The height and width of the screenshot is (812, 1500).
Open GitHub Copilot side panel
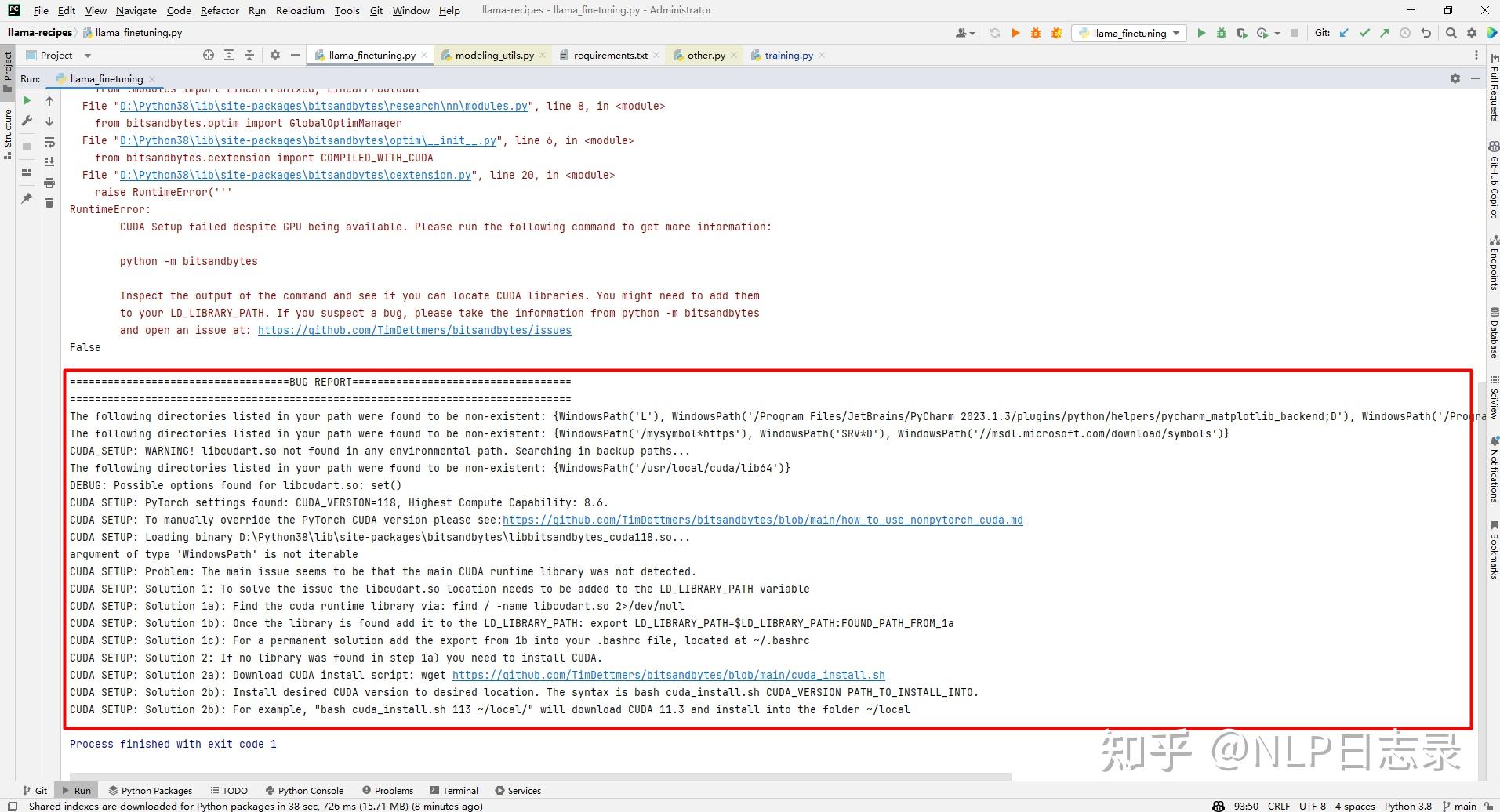pyautogui.click(x=1494, y=180)
